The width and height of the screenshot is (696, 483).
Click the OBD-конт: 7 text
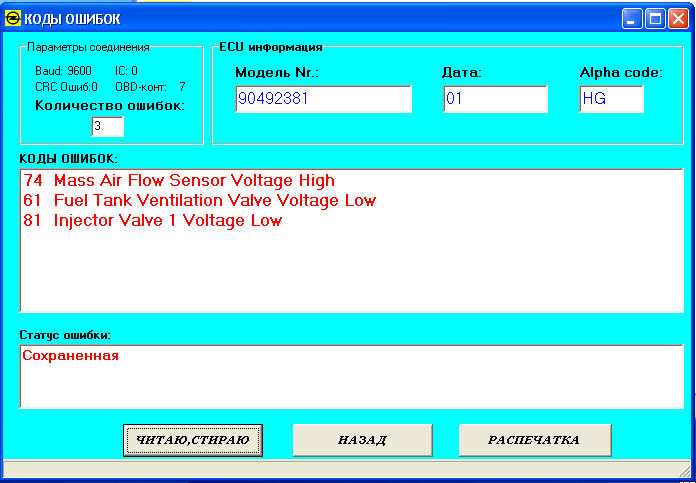[150, 87]
